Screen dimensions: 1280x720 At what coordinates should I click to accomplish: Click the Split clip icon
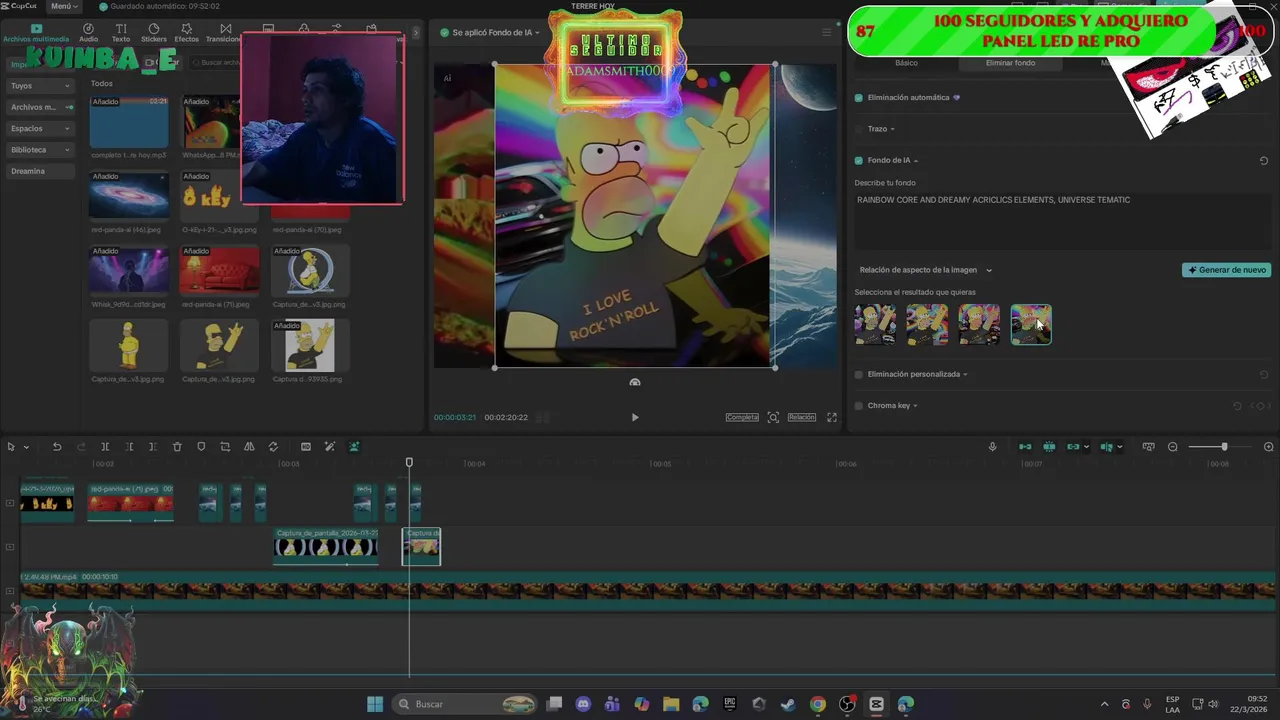point(104,447)
